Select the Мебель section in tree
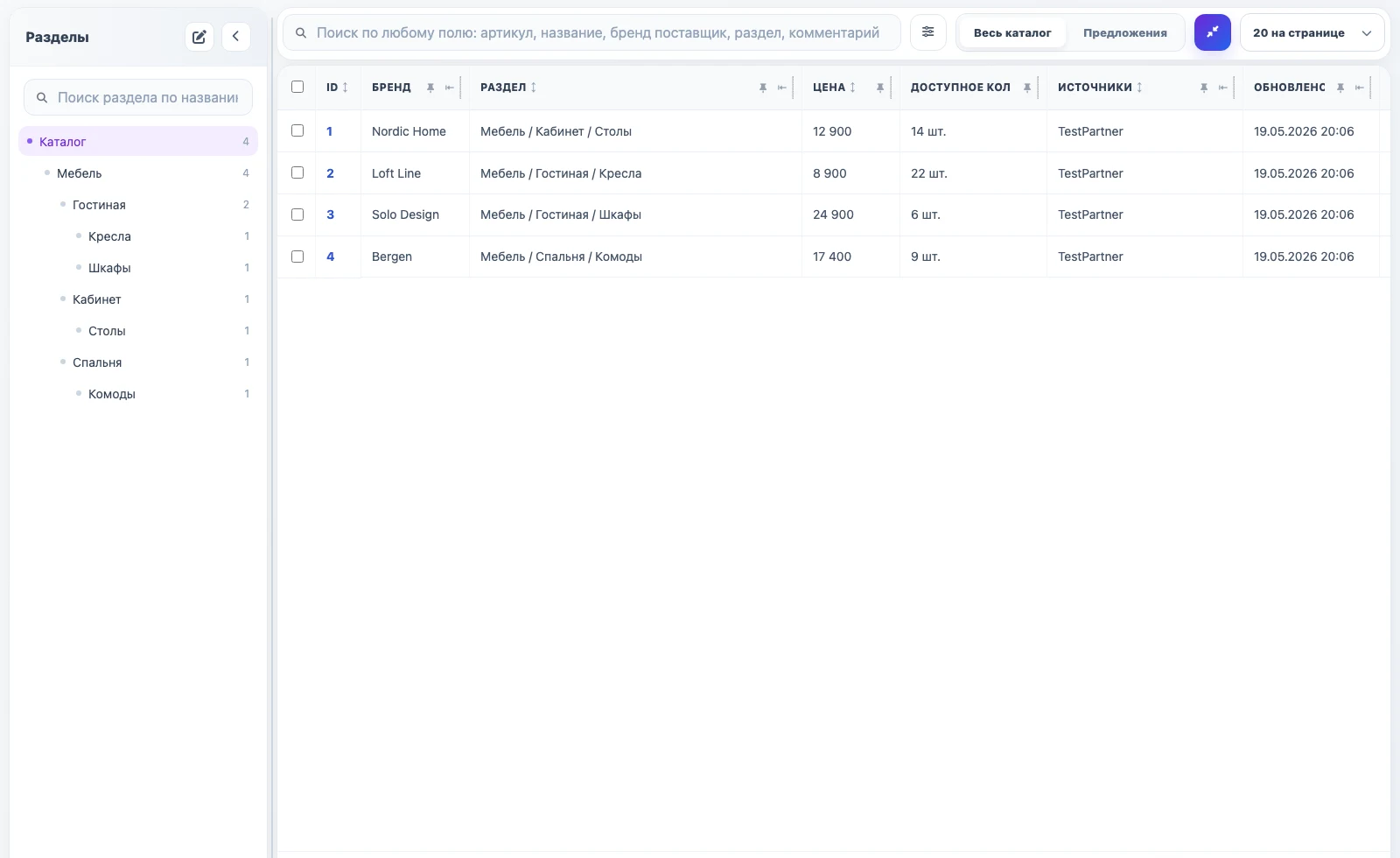Viewport: 1400px width, 858px height. [146, 173]
